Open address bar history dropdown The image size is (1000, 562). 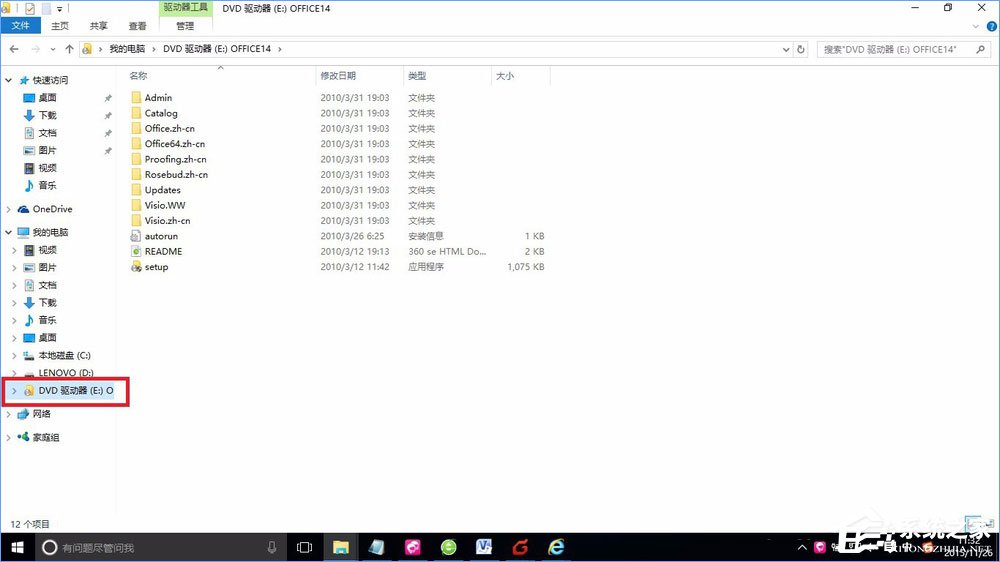786,49
